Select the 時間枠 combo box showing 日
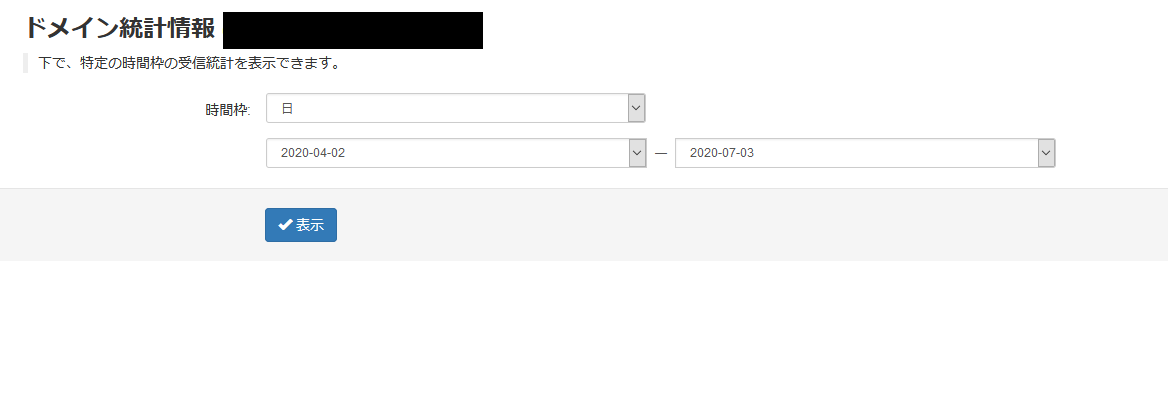The image size is (1168, 415). [x=456, y=108]
